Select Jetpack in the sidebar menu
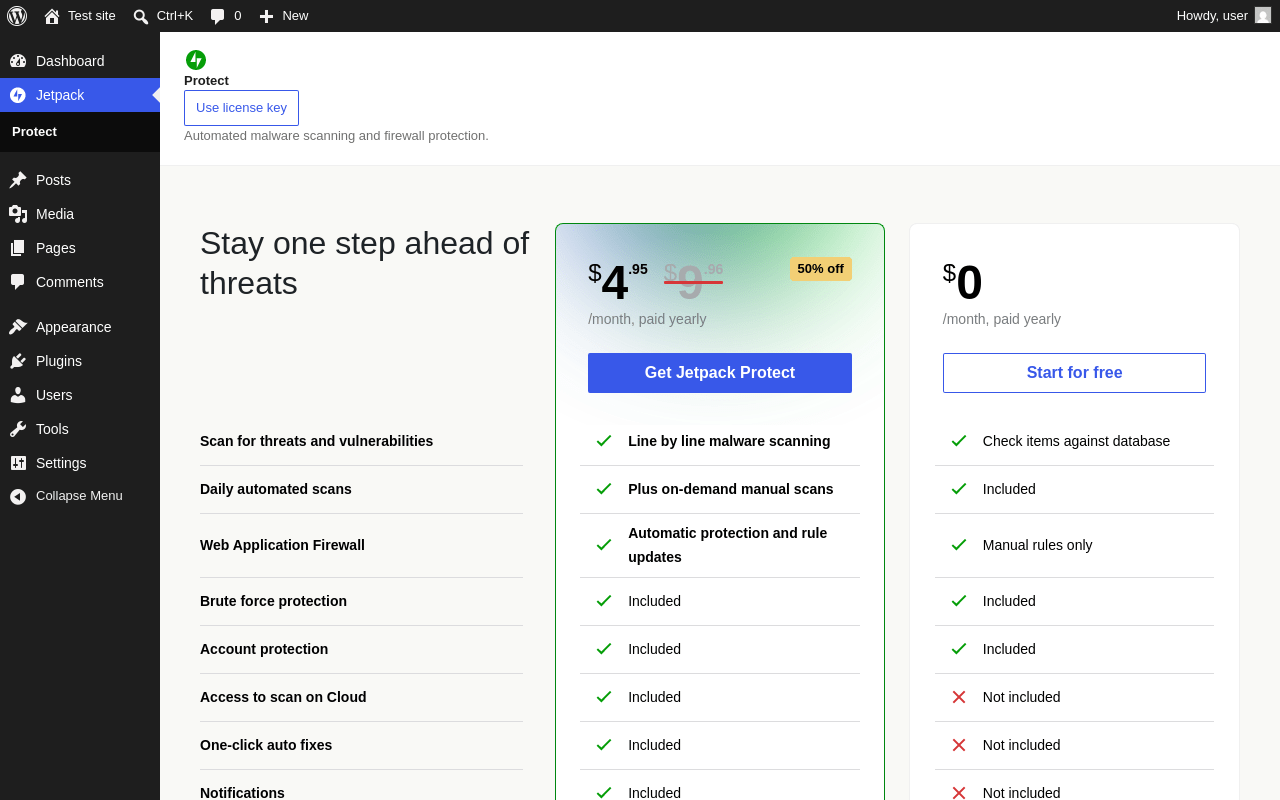 pyautogui.click(x=80, y=95)
